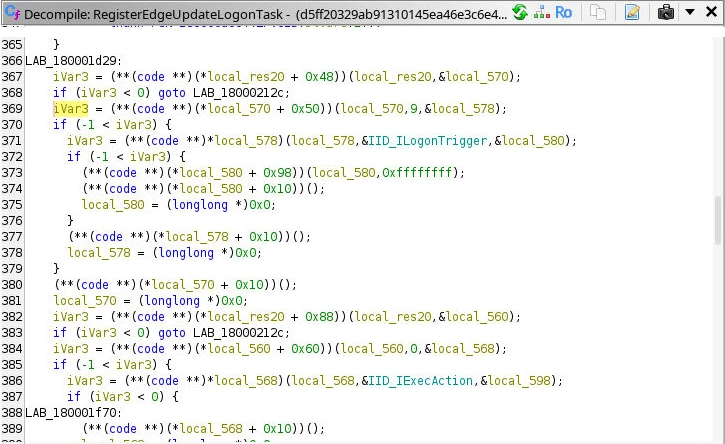725x444 pixels.
Task: Take a snapshot with the camera icon
Action: (x=666, y=12)
